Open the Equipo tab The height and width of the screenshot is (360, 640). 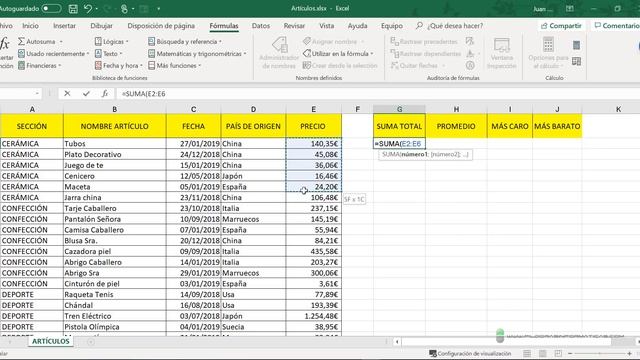pos(392,26)
